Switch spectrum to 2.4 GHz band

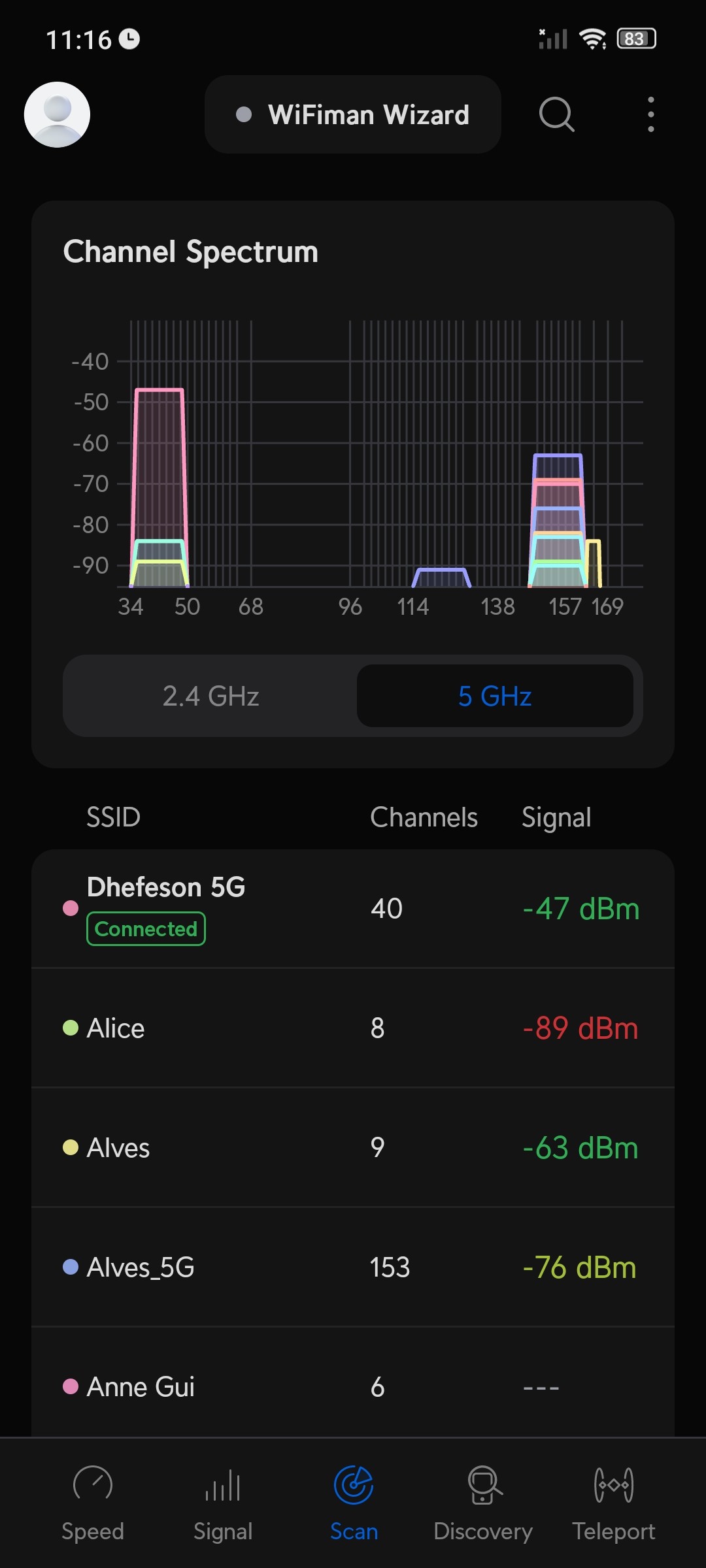210,696
